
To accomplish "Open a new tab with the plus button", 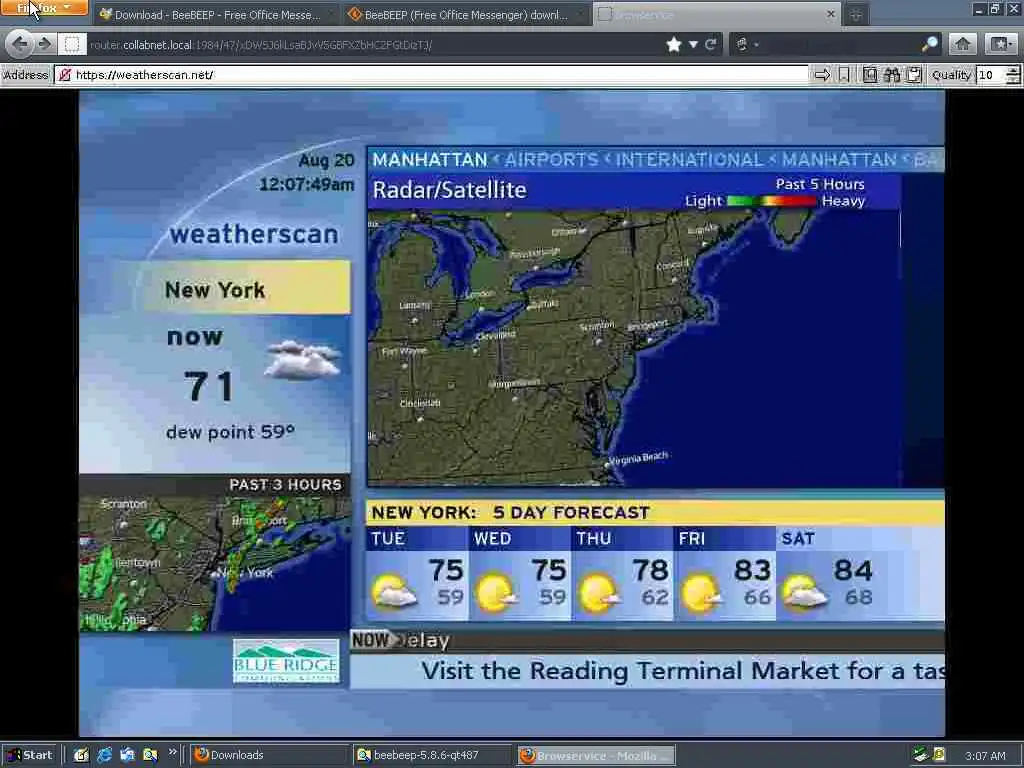I will pos(856,14).
